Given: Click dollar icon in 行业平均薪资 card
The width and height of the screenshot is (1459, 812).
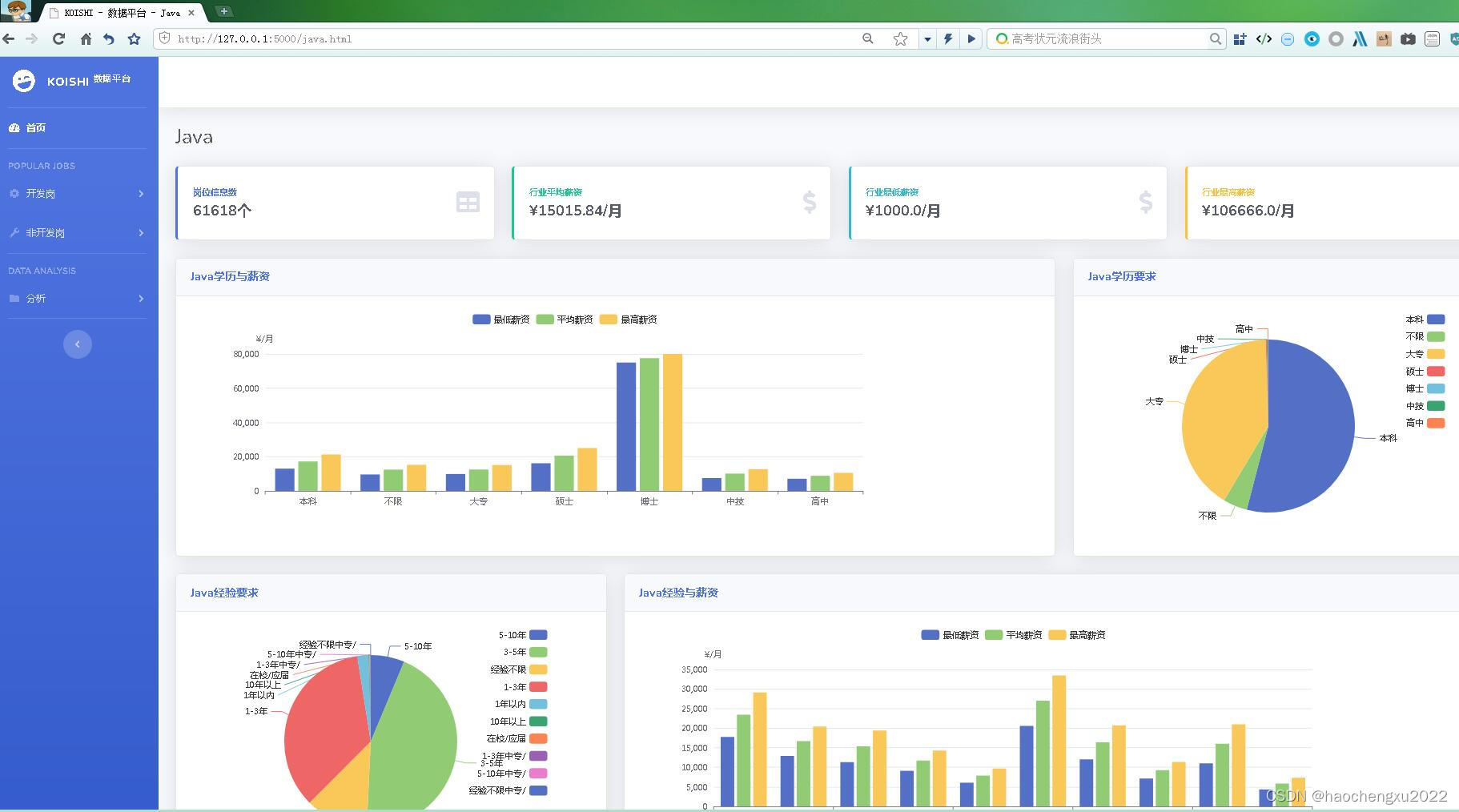Looking at the screenshot, I should [x=810, y=202].
